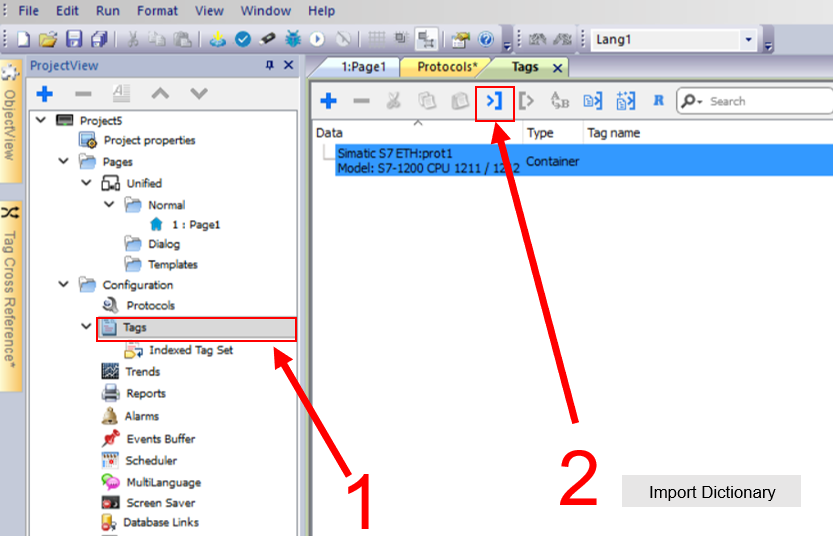
Task: Click the help question mark toolbar icon
Action: click(486, 40)
